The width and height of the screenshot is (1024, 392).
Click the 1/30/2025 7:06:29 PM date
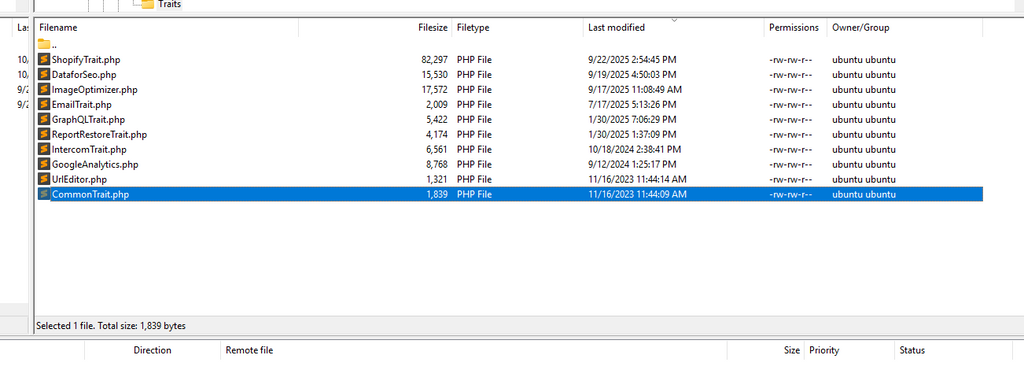pyautogui.click(x=632, y=120)
